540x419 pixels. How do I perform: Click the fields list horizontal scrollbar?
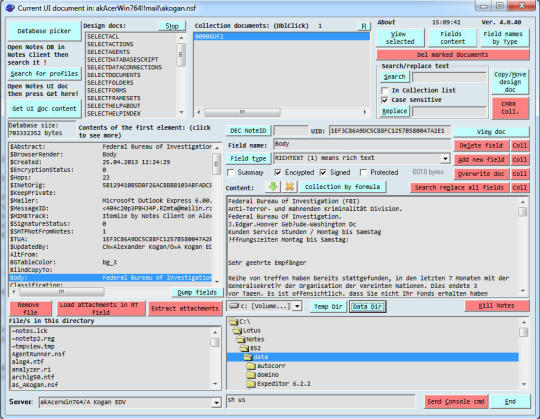point(114,292)
